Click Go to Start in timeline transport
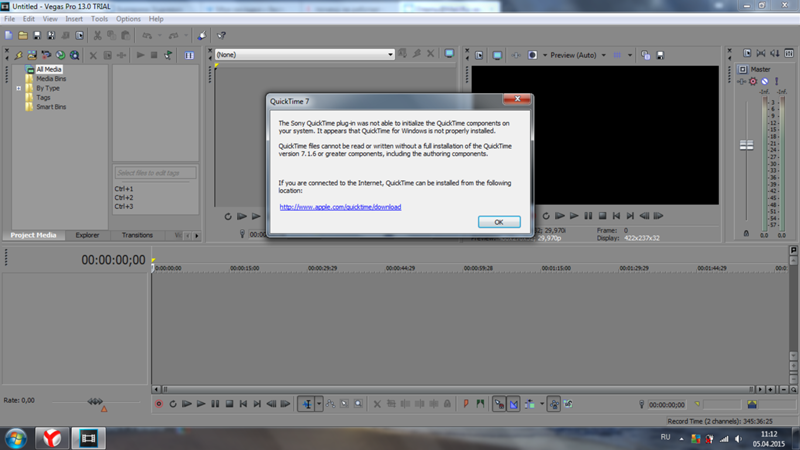The image size is (800, 450). click(243, 404)
